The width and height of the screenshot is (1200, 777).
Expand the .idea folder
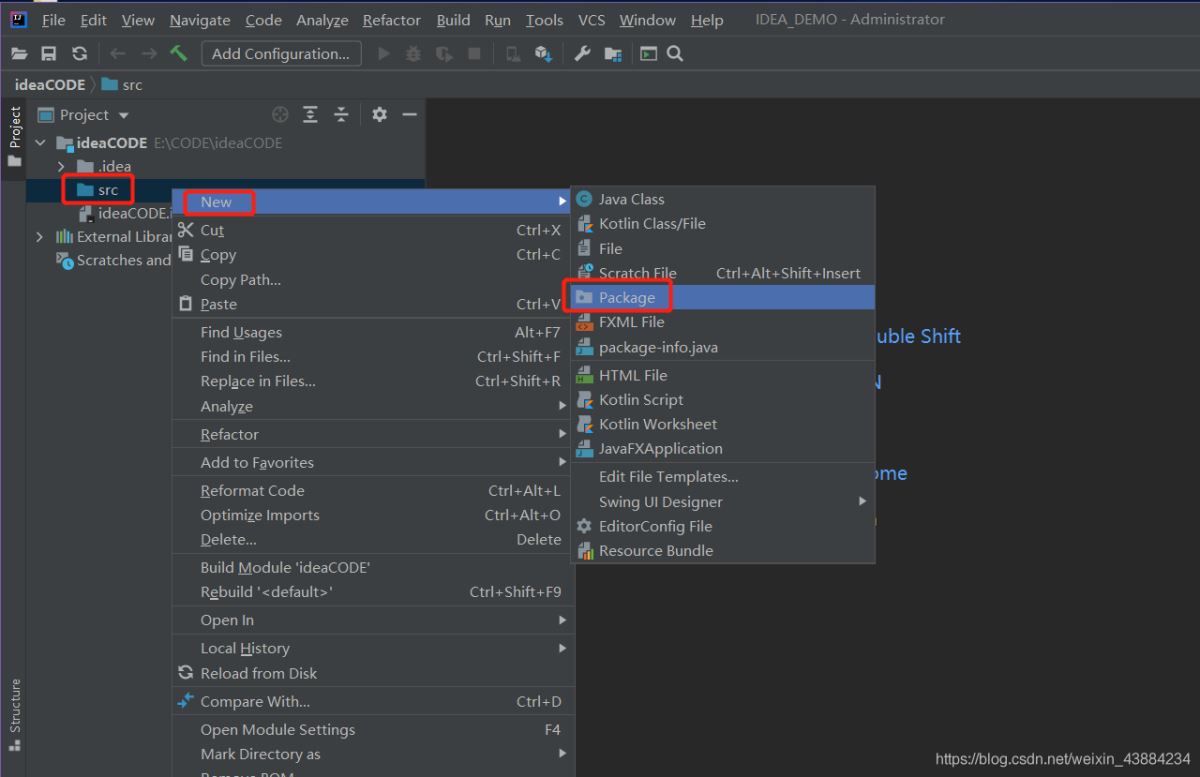(x=61, y=166)
